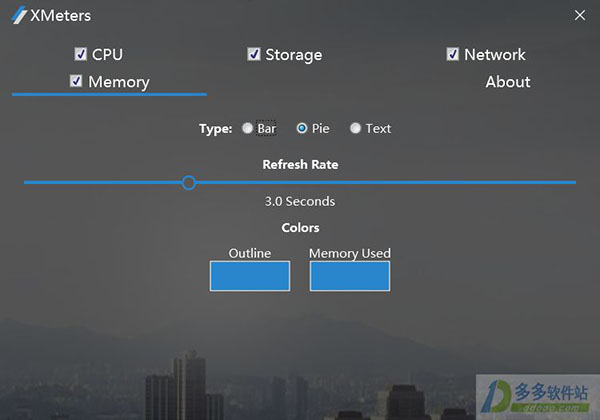Switch to the CPU tab label
600x420 pixels.
pyautogui.click(x=108, y=54)
